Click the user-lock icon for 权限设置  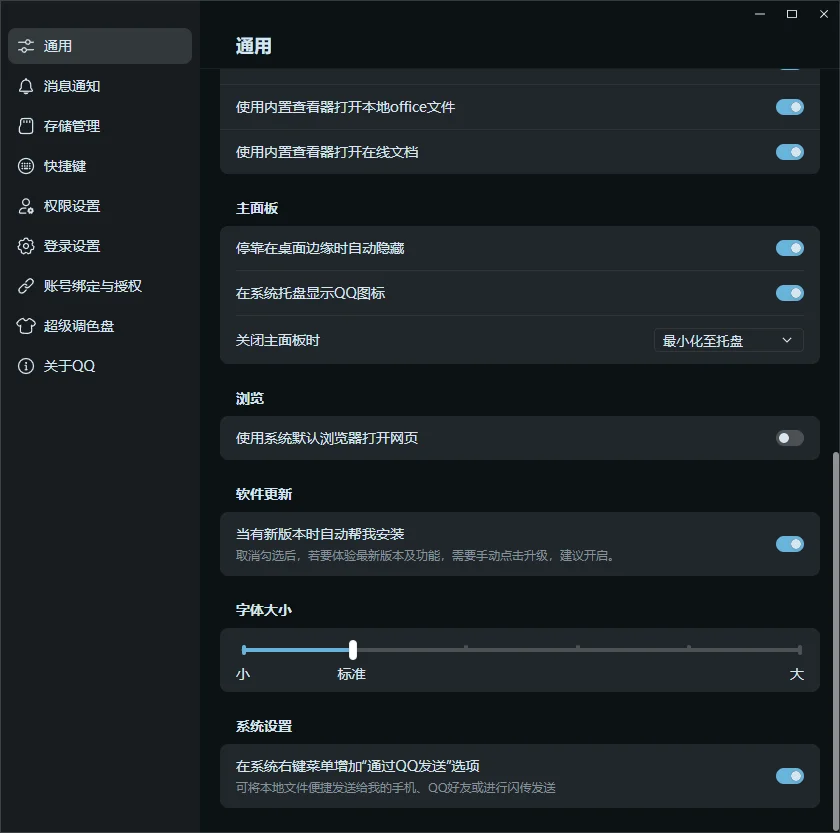(x=26, y=206)
